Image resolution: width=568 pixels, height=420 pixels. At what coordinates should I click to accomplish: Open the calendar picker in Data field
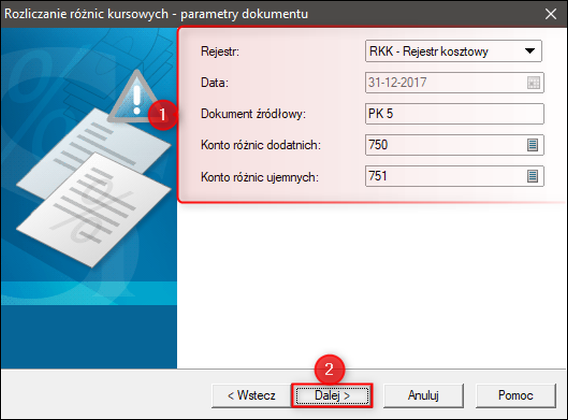(x=533, y=83)
